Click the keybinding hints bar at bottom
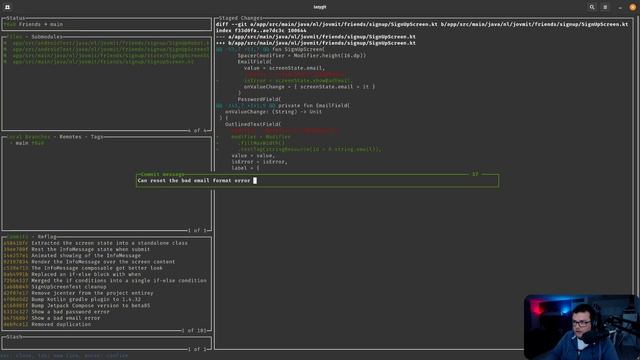The width and height of the screenshot is (640, 360). point(65,356)
